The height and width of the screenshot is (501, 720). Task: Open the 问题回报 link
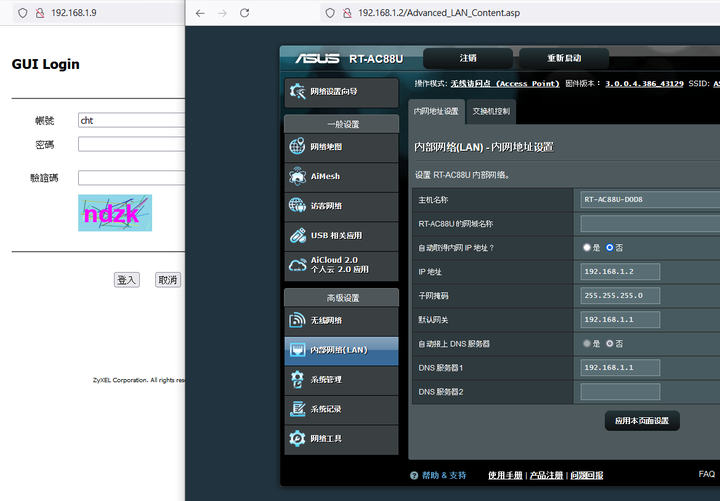[587, 476]
